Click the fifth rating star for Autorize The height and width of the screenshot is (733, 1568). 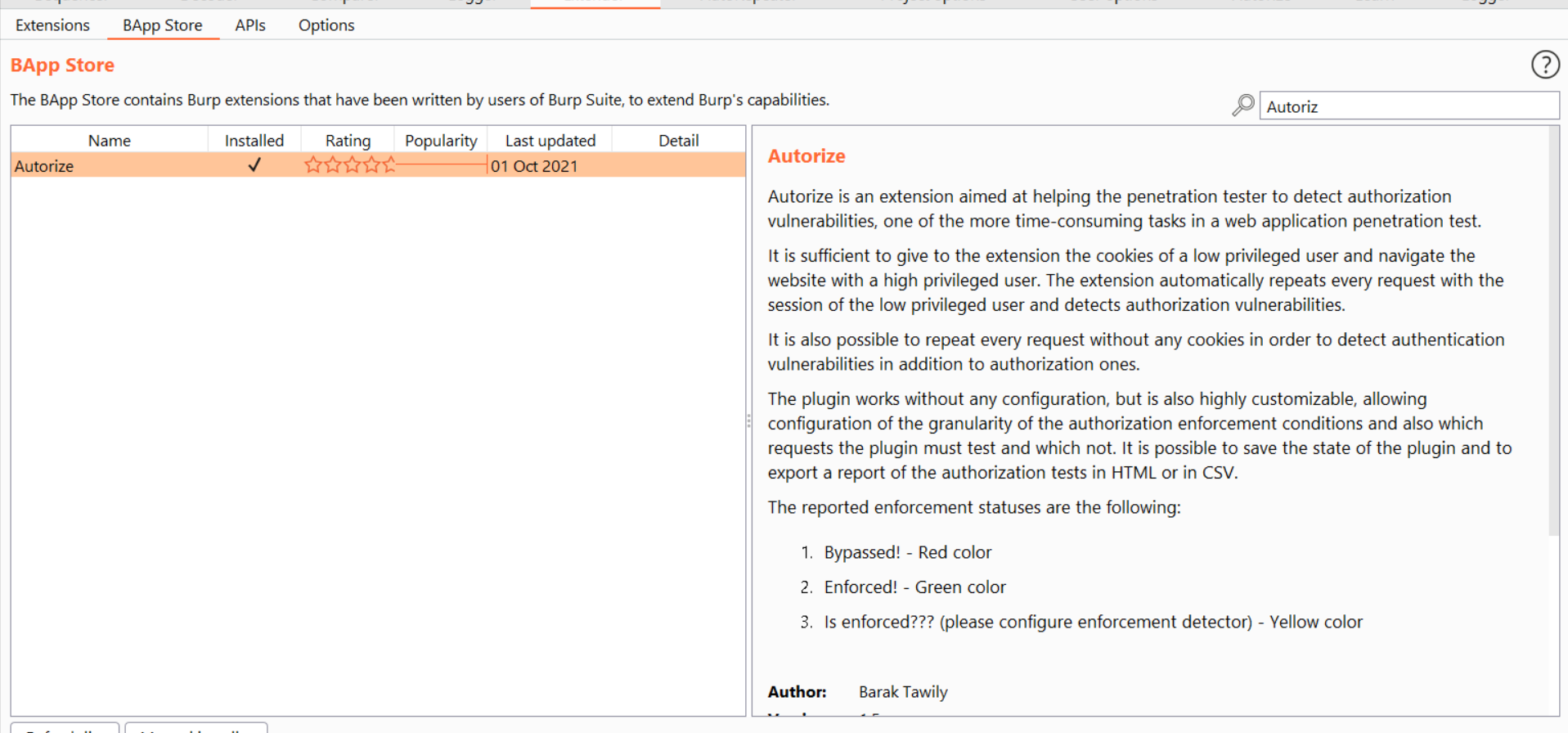[389, 164]
